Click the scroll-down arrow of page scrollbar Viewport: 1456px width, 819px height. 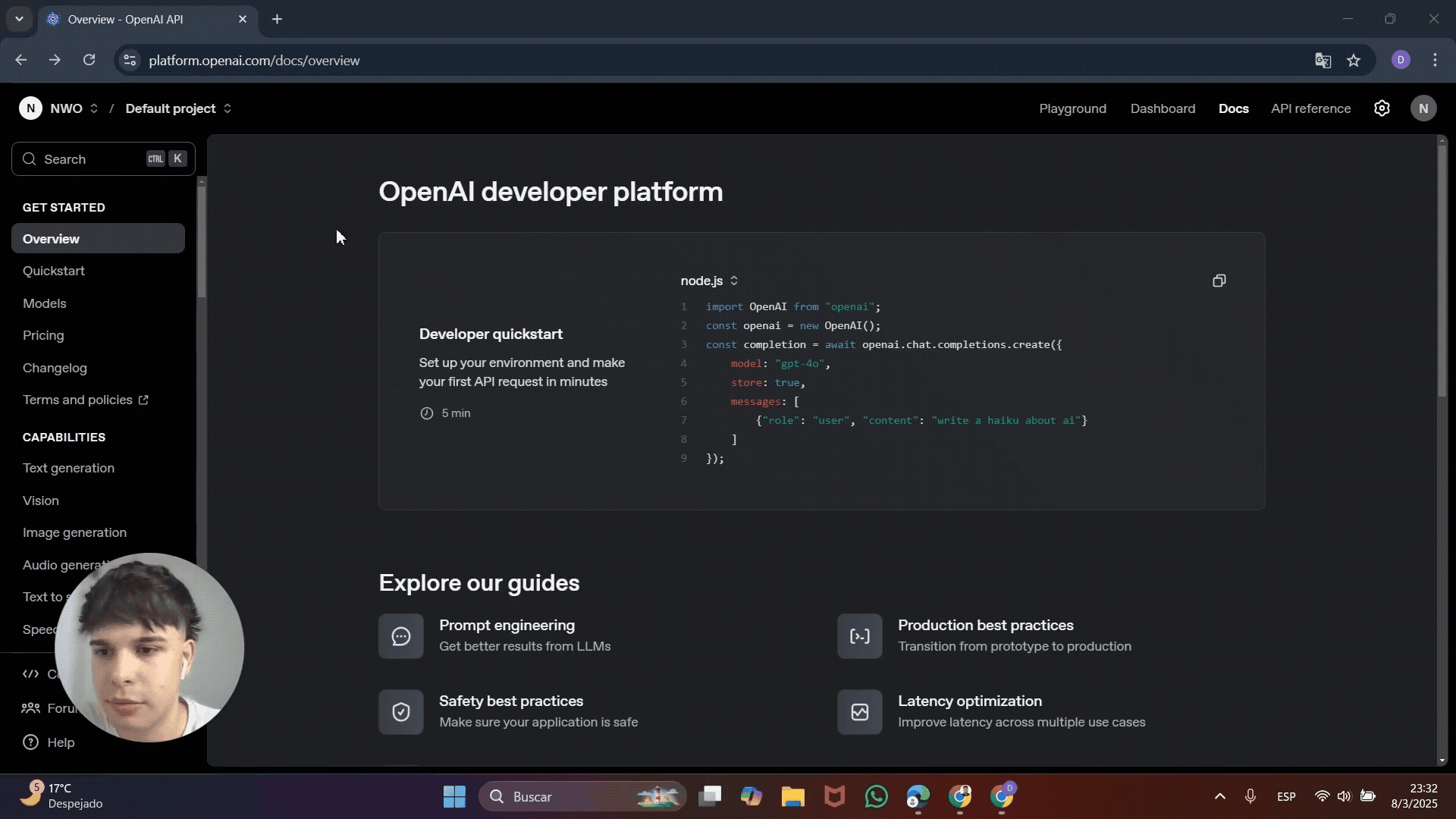tap(1442, 760)
